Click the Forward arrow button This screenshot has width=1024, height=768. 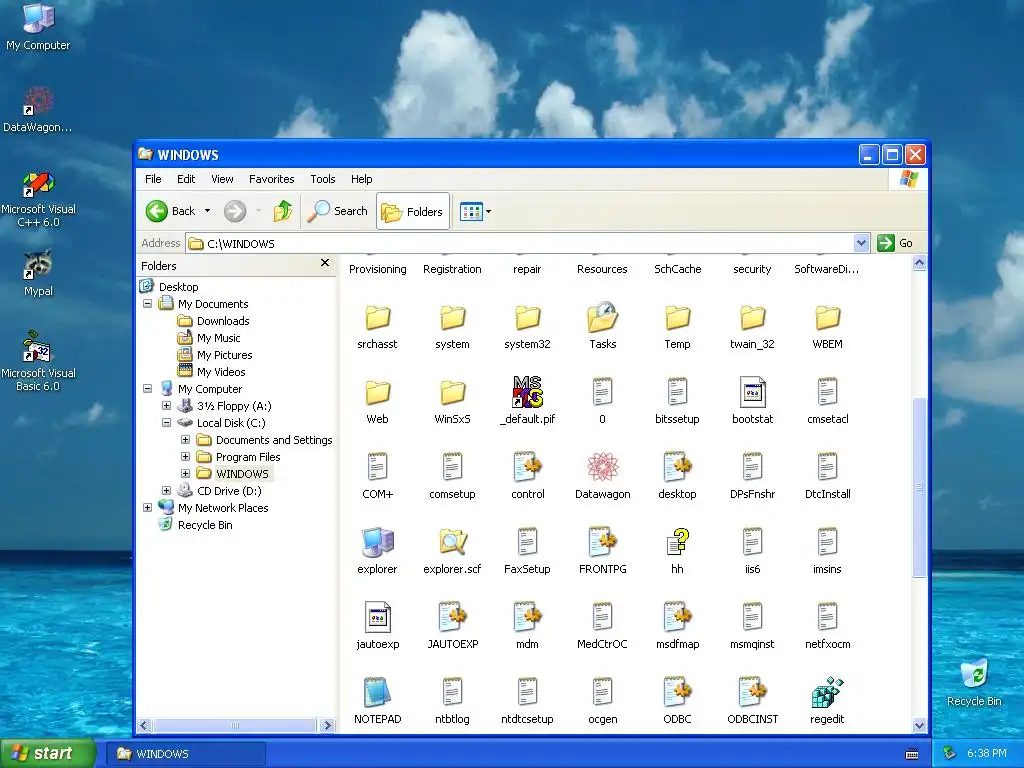(235, 211)
